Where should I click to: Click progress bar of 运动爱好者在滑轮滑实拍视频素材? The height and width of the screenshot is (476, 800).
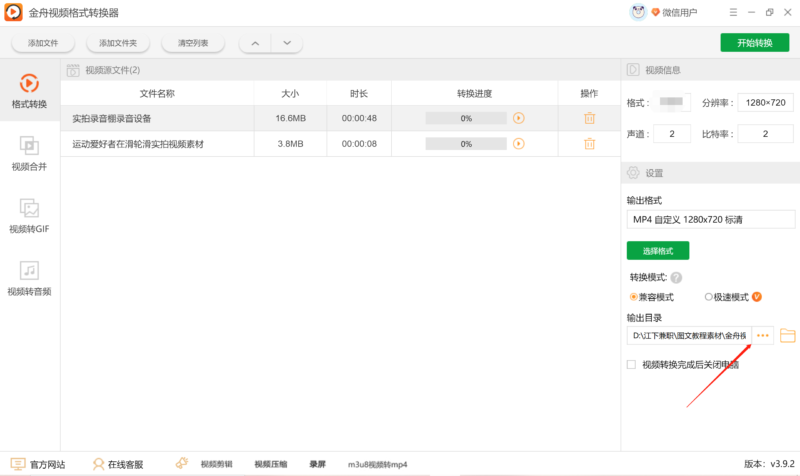[x=466, y=144]
